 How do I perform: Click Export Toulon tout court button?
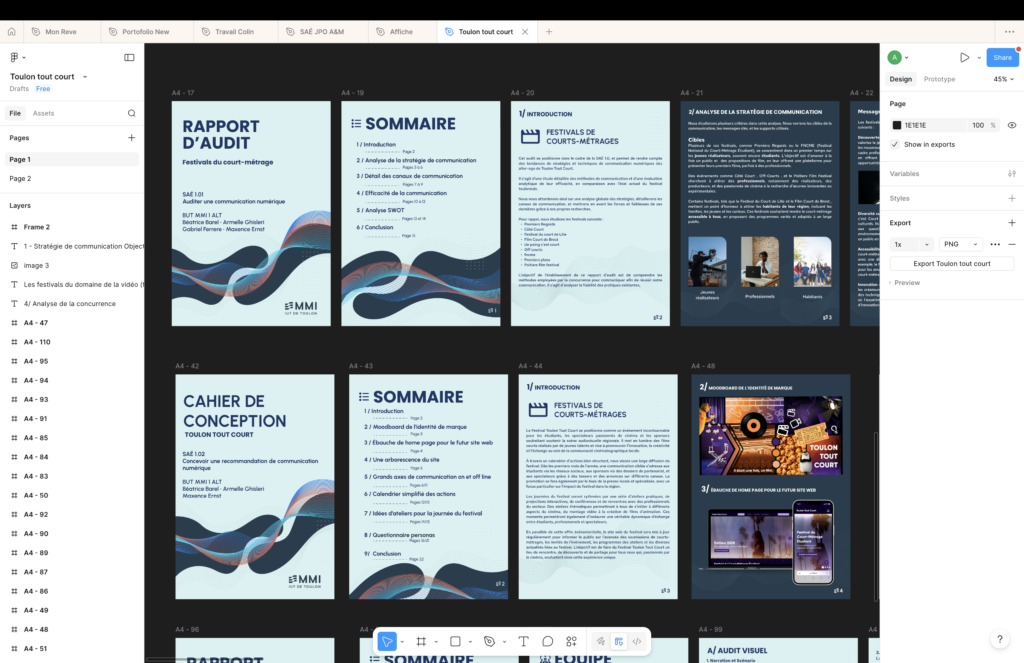(952, 263)
